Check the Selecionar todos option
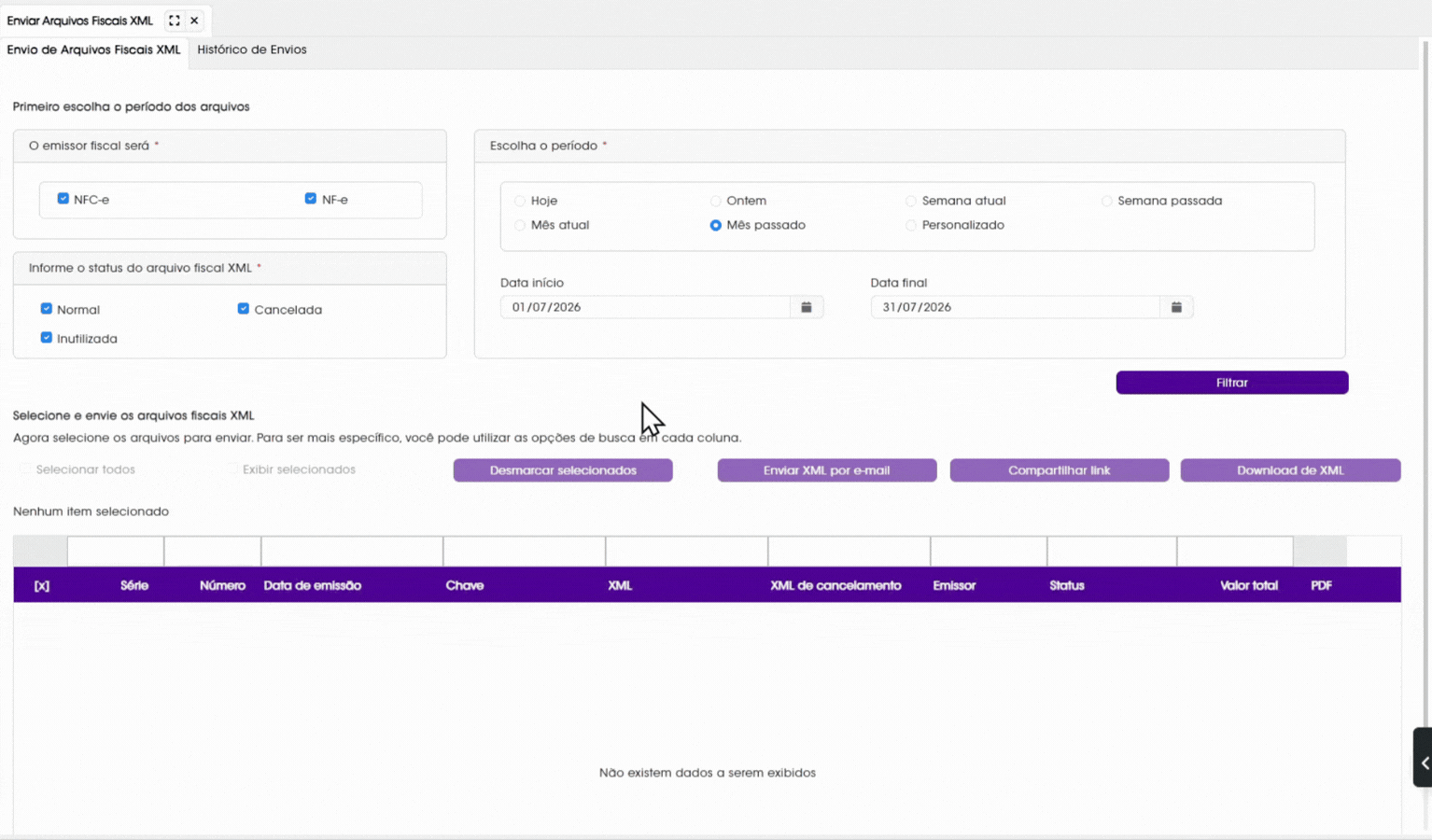This screenshot has height=840, width=1432. (26, 469)
